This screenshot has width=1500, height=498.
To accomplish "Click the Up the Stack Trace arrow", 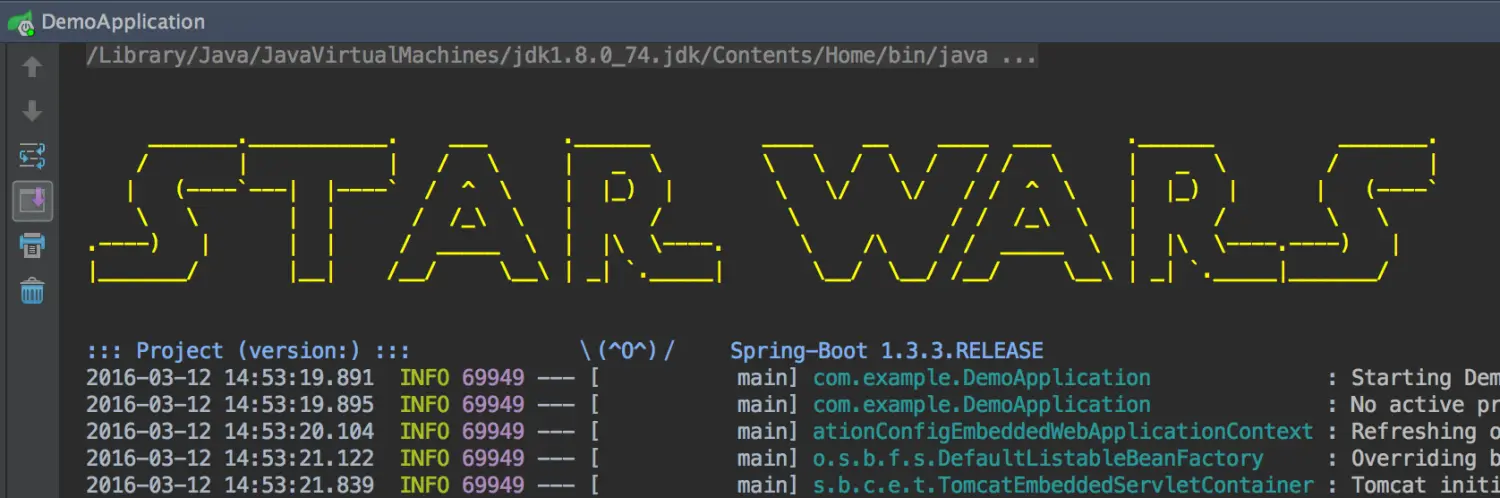I will pos(32,67).
